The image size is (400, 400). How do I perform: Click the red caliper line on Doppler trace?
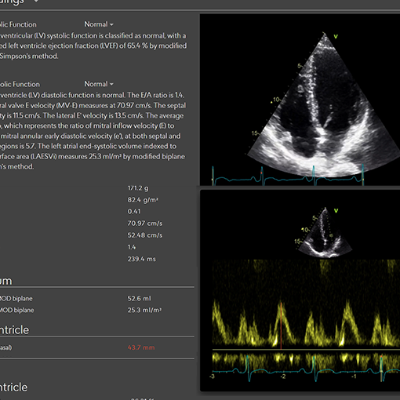click(x=281, y=325)
